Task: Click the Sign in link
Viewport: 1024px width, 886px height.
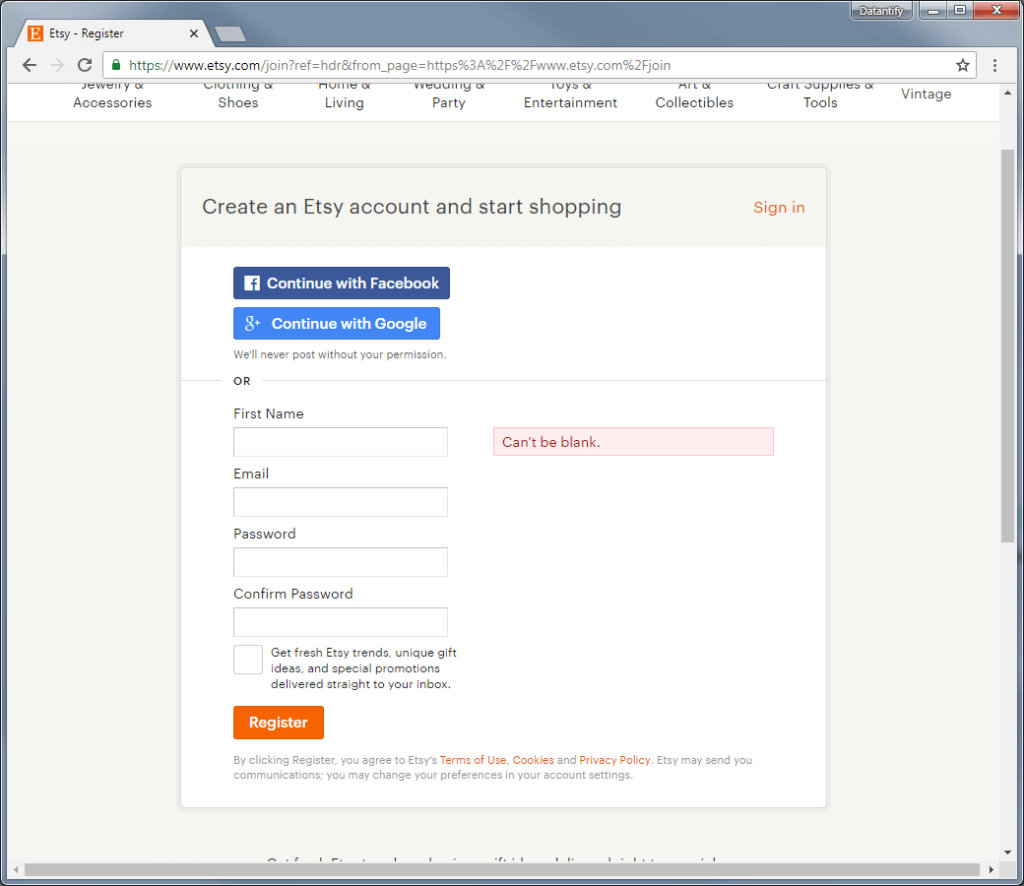Action: click(779, 208)
